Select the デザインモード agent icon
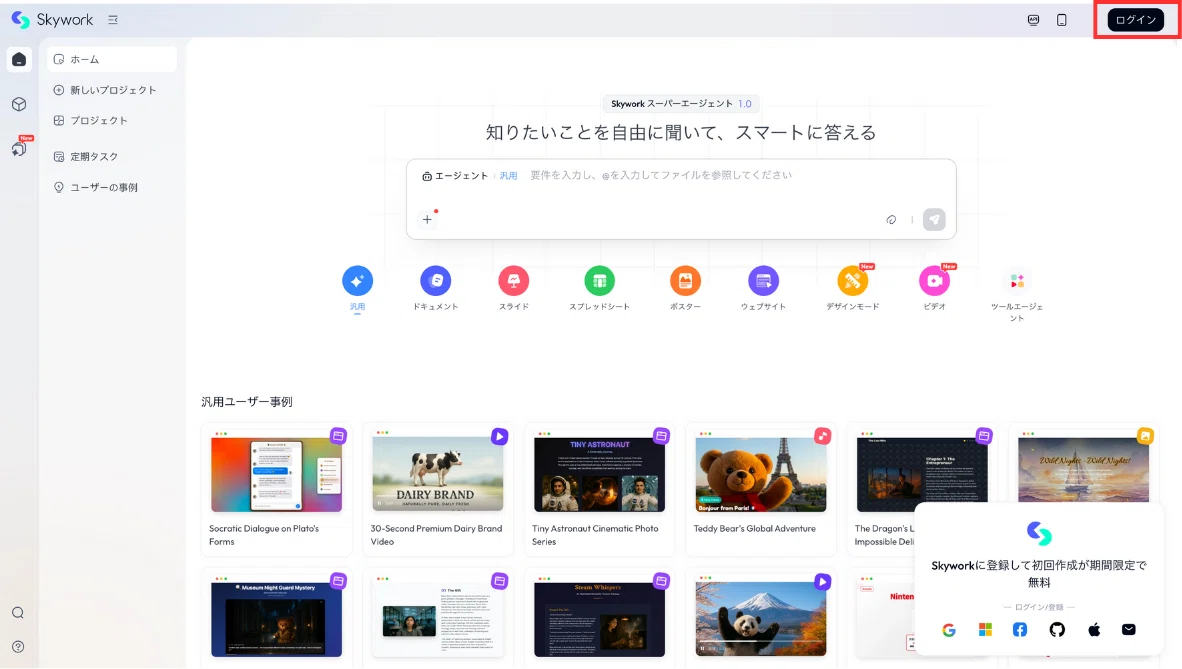Screen dimensions: 1182x669 (x=853, y=281)
